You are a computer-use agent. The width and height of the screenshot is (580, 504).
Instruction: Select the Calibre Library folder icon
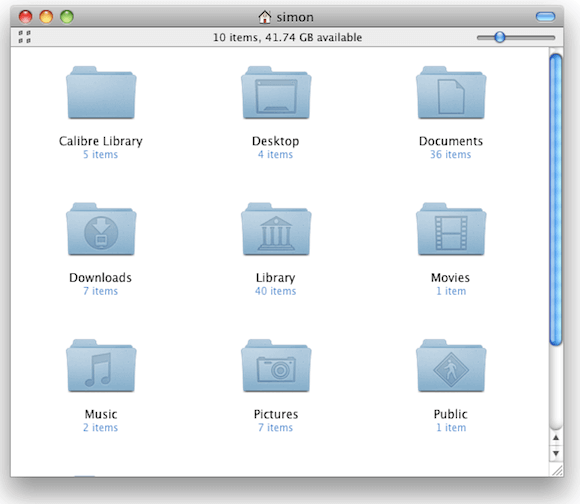(x=101, y=93)
